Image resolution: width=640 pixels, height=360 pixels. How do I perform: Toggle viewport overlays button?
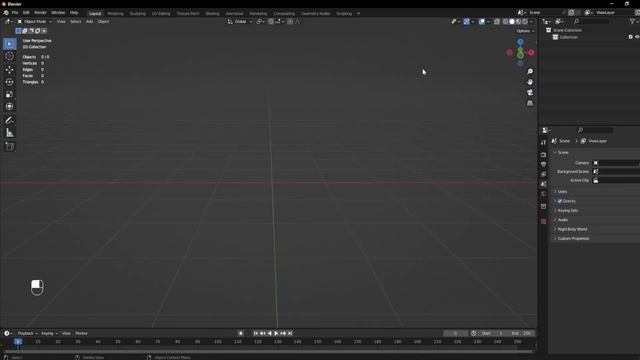tap(482, 22)
